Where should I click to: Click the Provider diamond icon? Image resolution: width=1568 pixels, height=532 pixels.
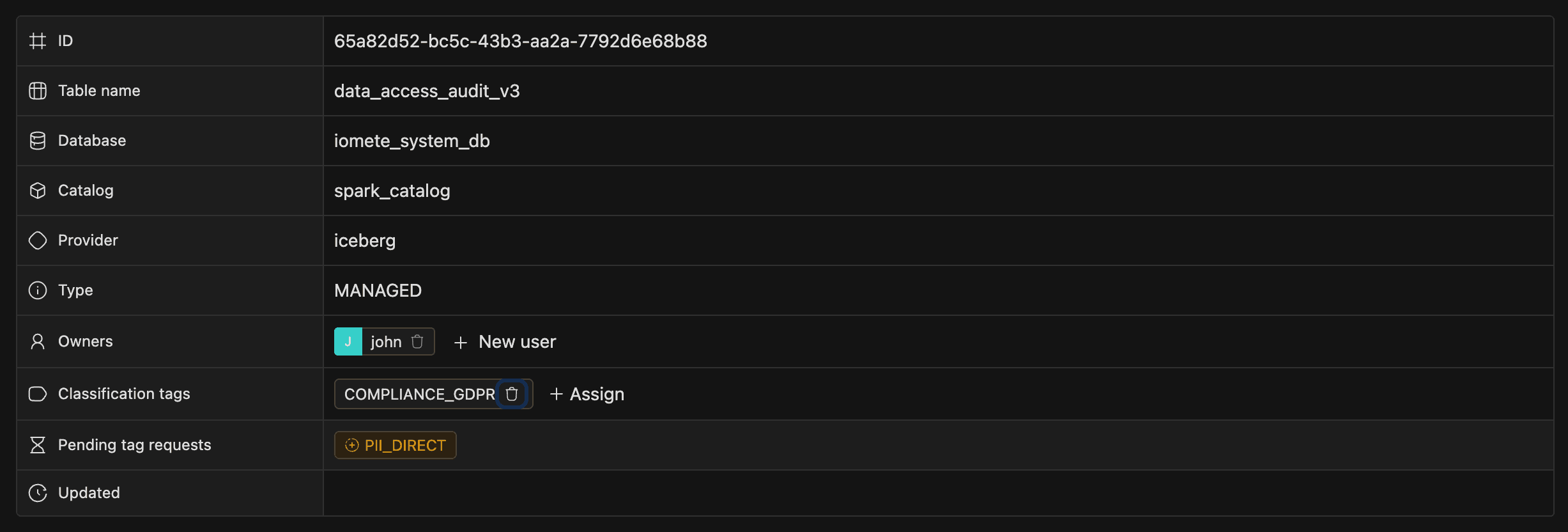pos(38,240)
